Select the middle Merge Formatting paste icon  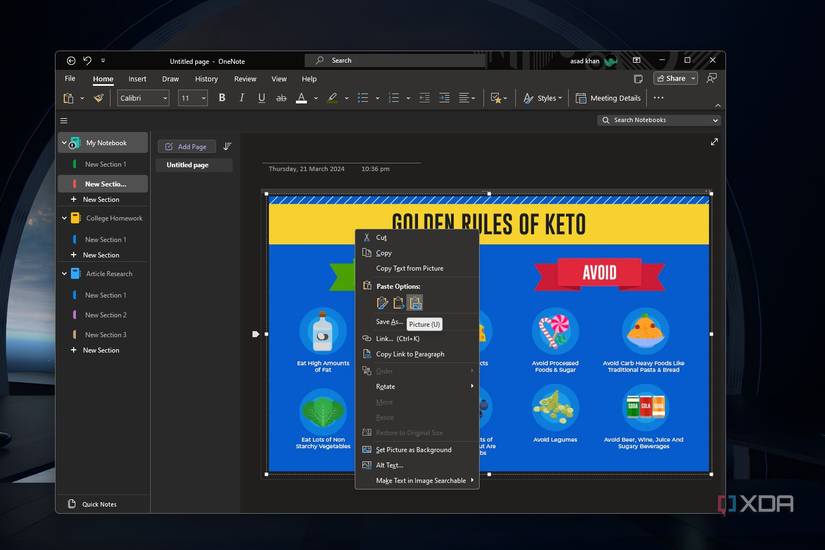398,303
